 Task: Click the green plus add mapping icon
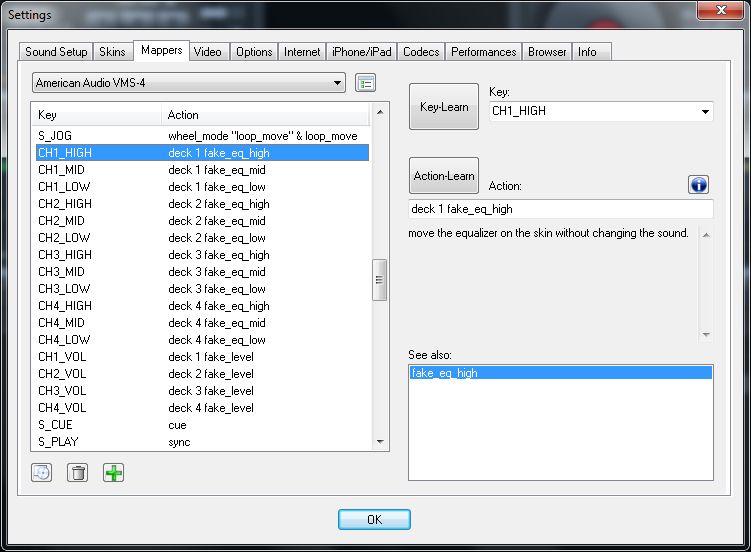[114, 473]
